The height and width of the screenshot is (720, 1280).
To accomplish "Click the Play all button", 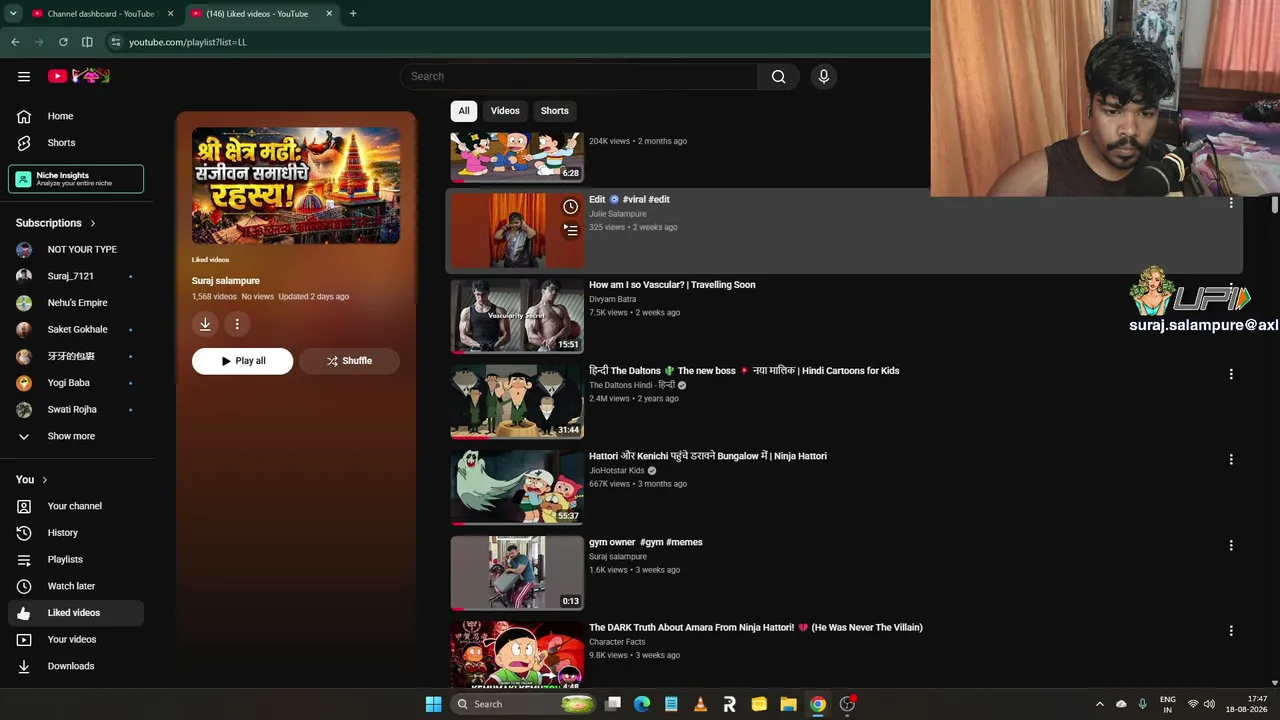I will pos(243,361).
